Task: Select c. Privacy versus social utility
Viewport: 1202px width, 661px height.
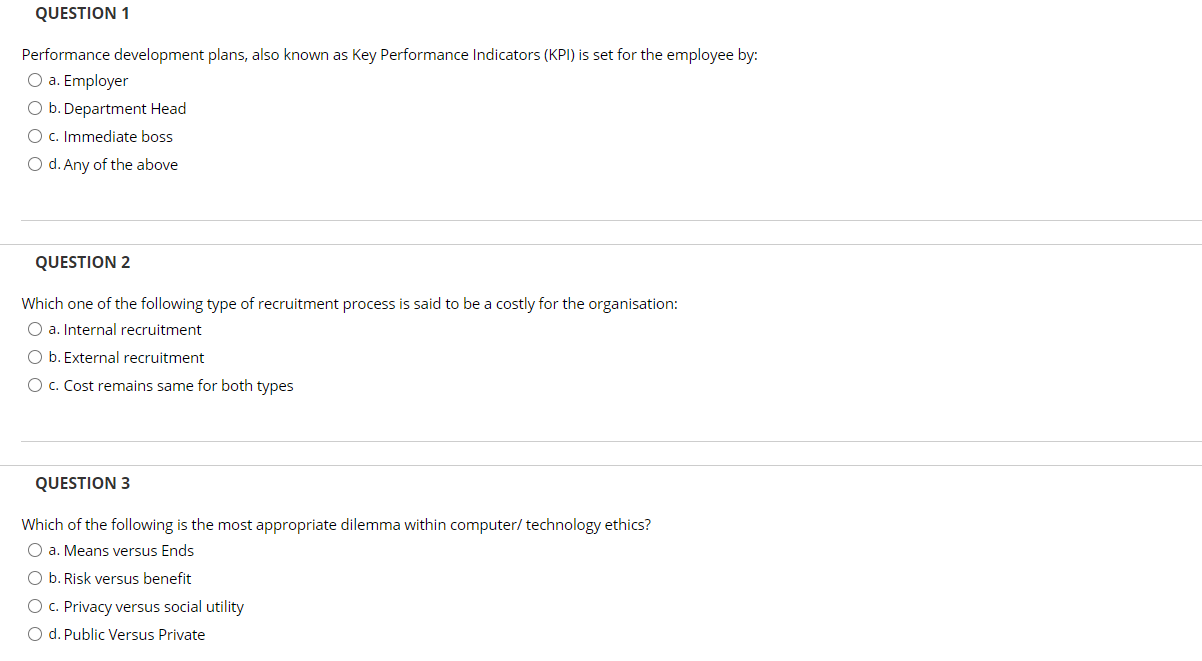Action: 34,605
